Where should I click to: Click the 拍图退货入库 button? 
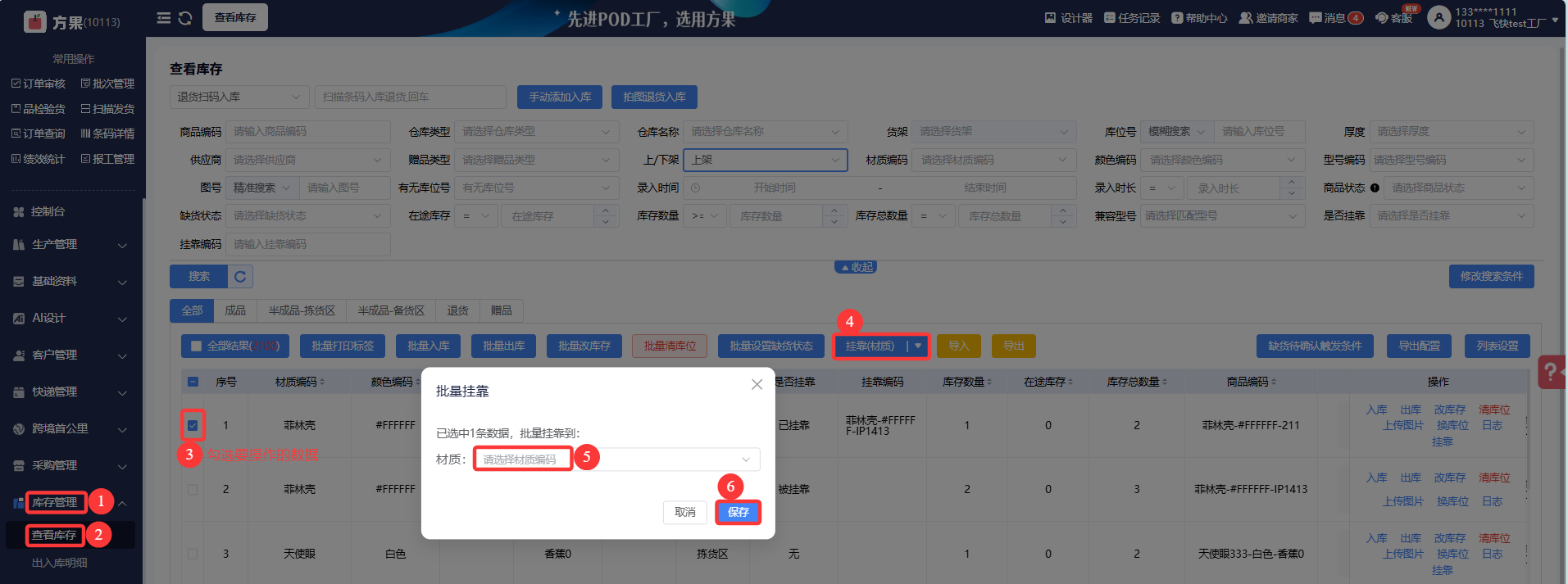point(654,97)
